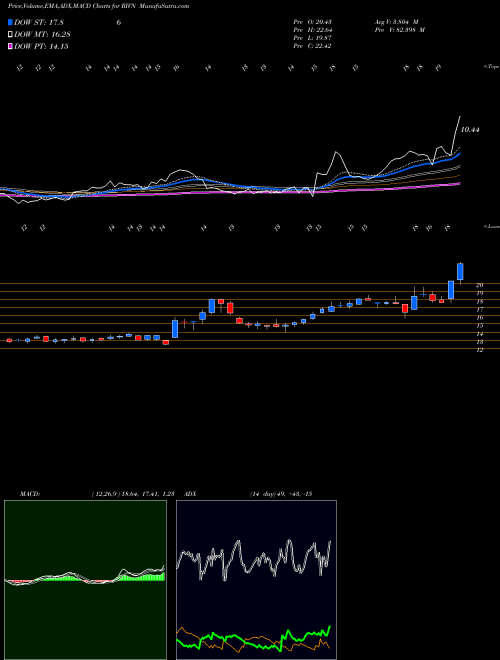Click the MACD (12,26,9) parameter values

133,494
